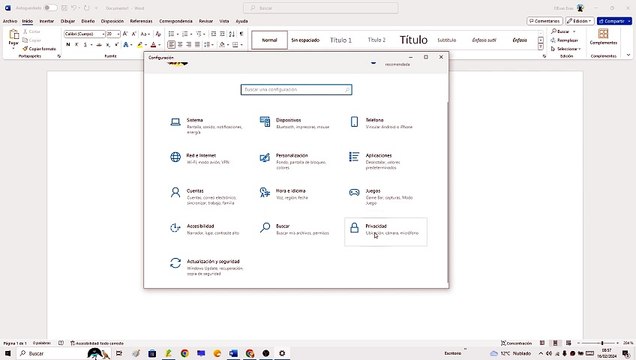Screen dimensions: 636x360
Task: Clear all formatting in Word
Action: click(x=158, y=34)
